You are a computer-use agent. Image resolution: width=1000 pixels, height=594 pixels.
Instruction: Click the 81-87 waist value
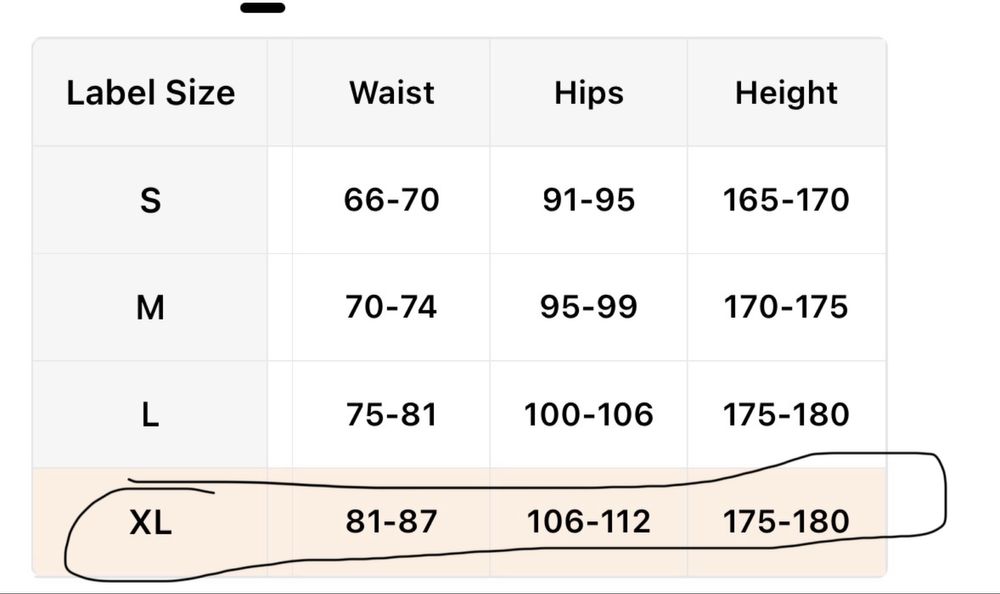pos(391,521)
